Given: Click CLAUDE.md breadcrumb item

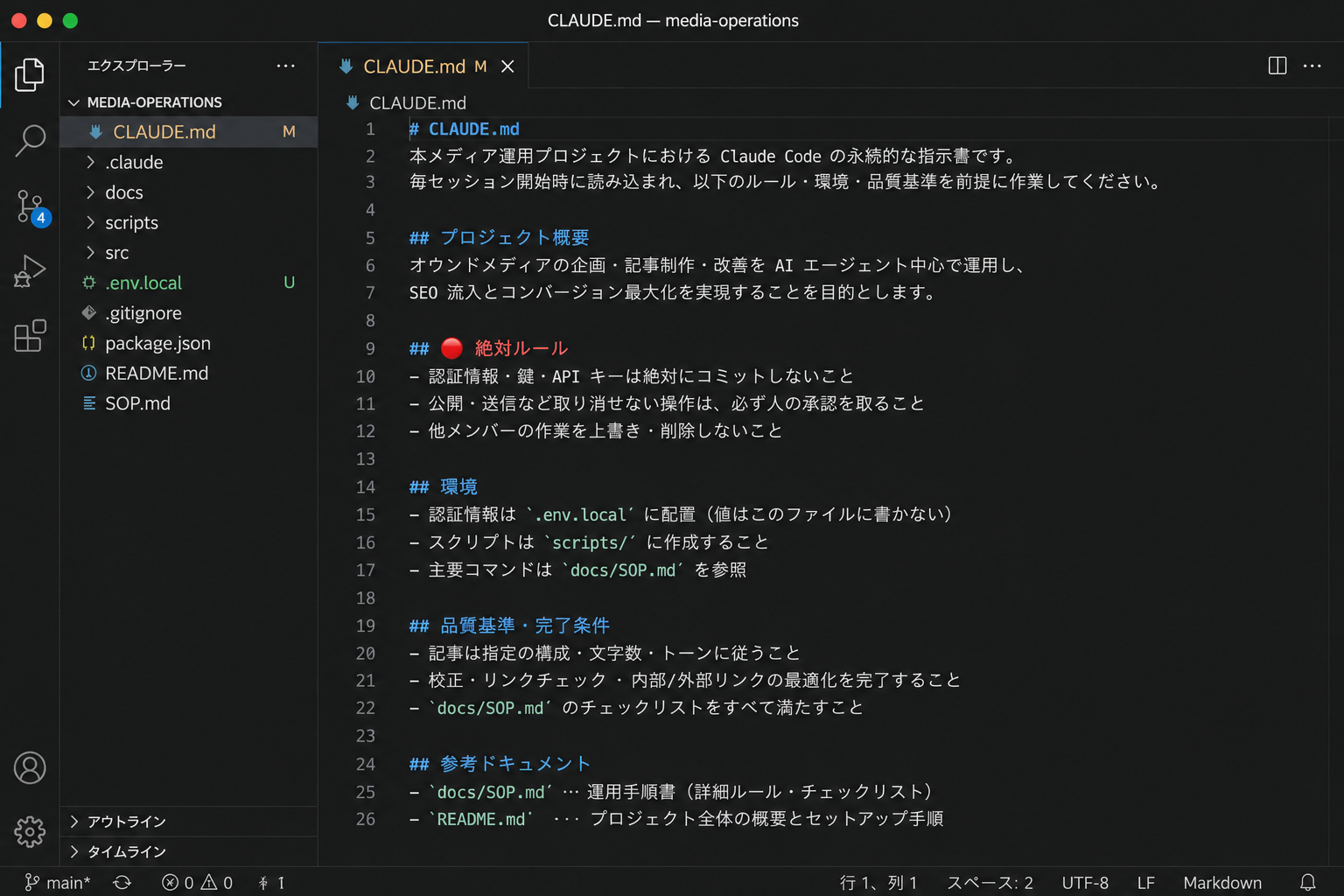Looking at the screenshot, I should (407, 103).
